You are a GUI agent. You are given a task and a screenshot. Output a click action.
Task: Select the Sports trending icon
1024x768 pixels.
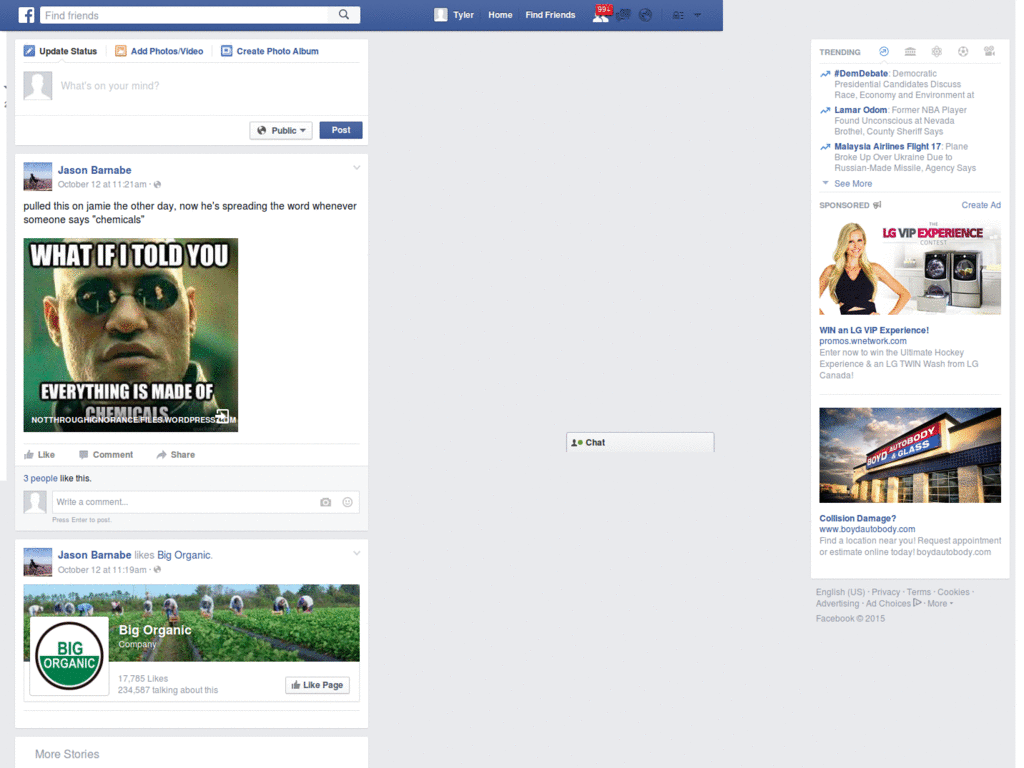click(963, 52)
